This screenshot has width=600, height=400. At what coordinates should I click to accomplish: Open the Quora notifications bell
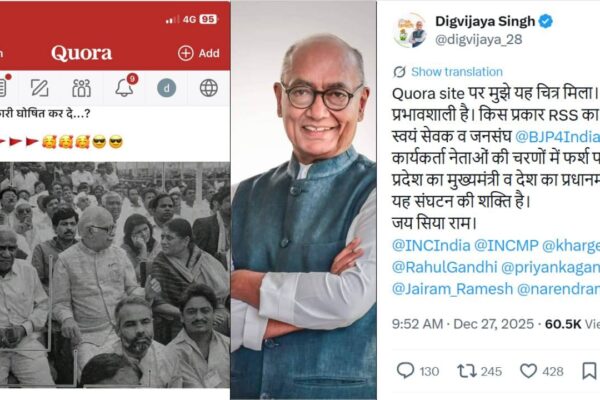click(125, 87)
